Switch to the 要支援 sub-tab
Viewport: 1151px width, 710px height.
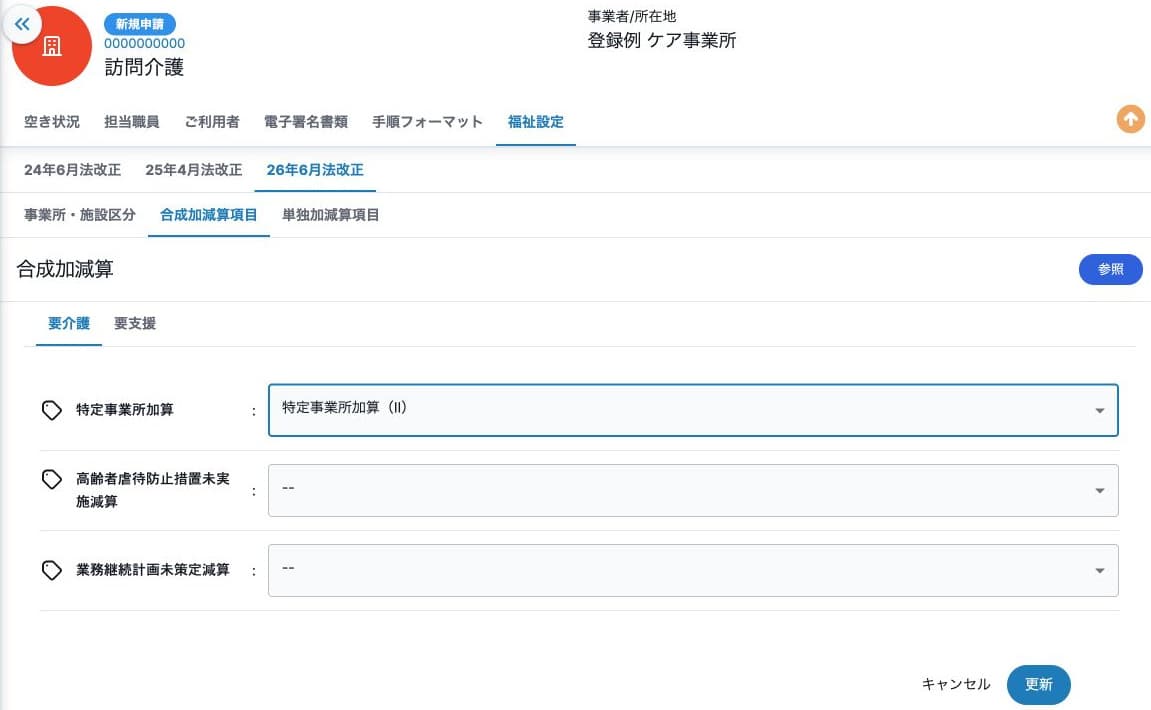pyautogui.click(x=135, y=324)
